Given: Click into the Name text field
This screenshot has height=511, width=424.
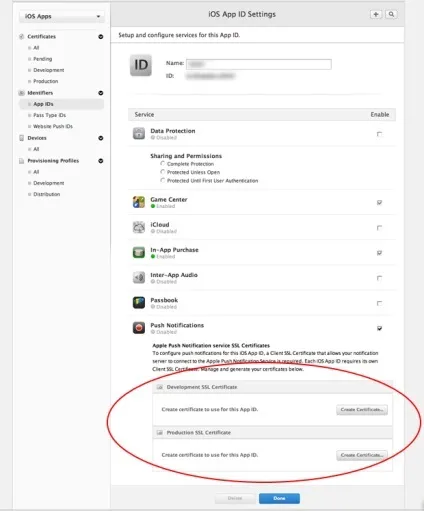Looking at the screenshot, I should tap(259, 64).
